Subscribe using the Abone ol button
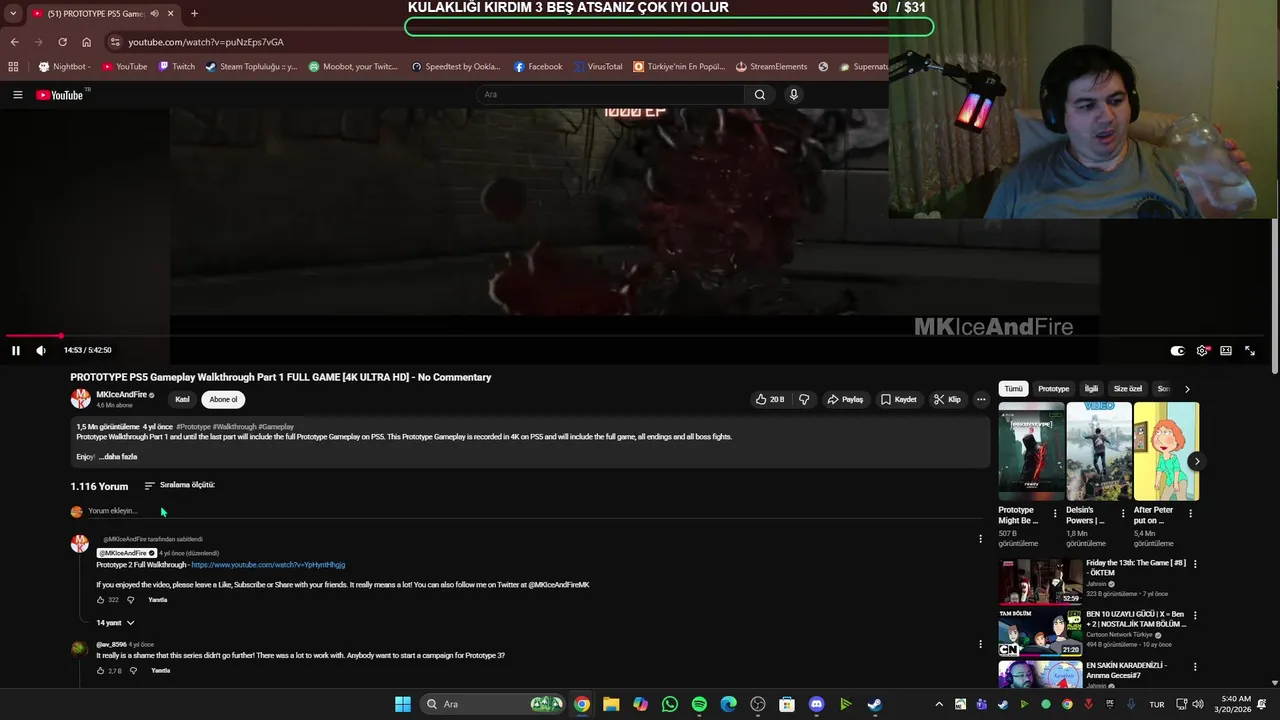 [x=223, y=399]
